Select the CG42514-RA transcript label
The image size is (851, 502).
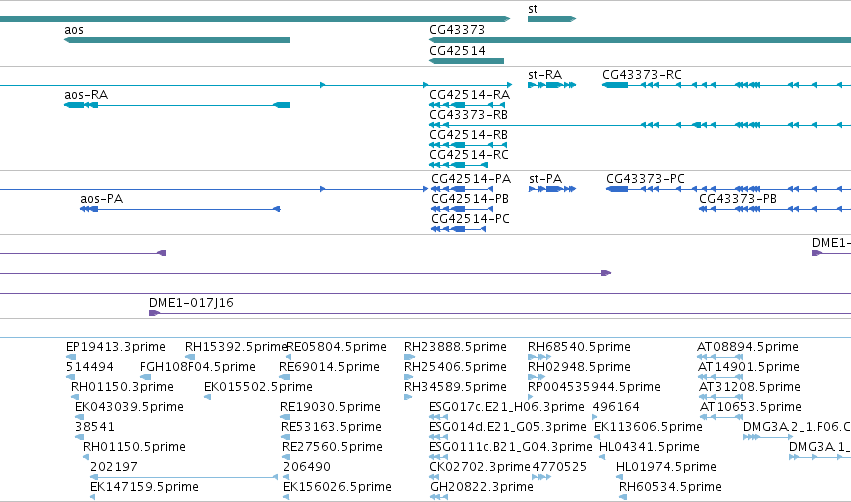point(469,95)
